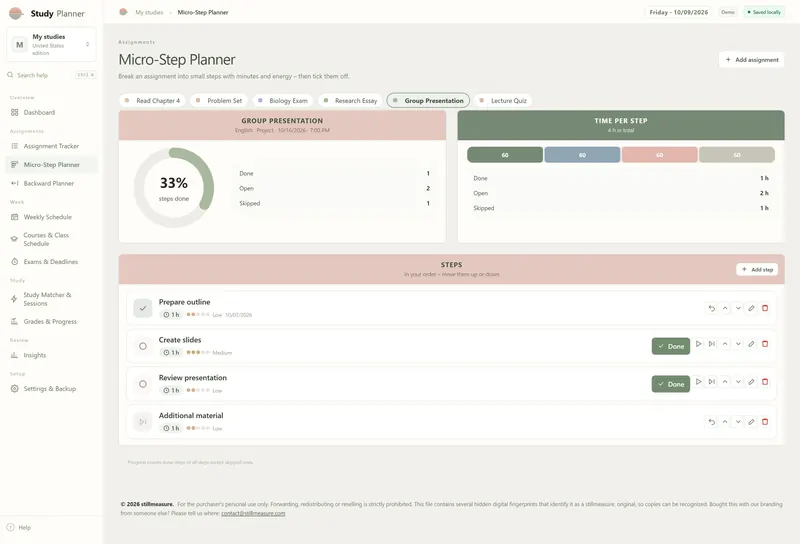Toggle skipped marker on Additional material
The height and width of the screenshot is (544, 800).
coord(143,422)
